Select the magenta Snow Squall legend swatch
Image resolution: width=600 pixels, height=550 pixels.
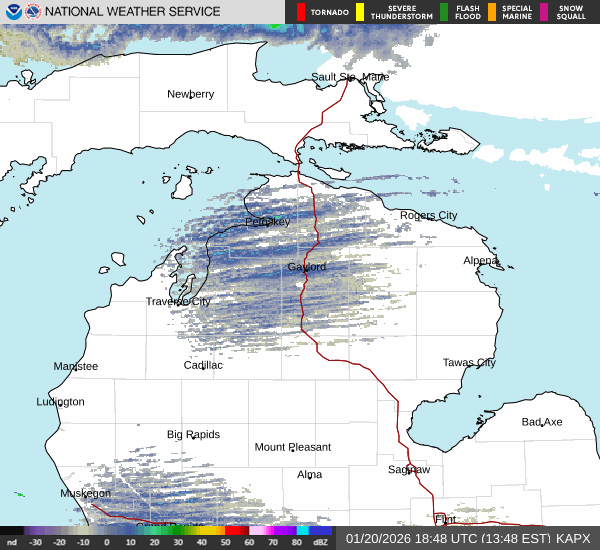coord(544,12)
